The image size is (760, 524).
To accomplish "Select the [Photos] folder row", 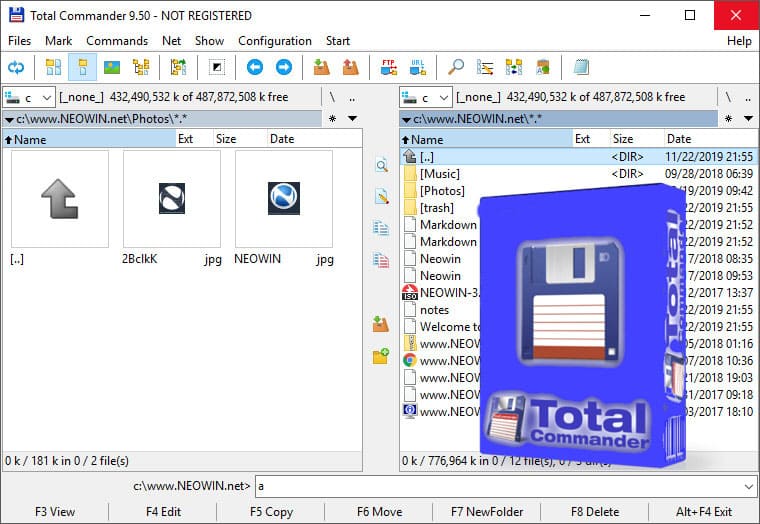I will (x=579, y=191).
